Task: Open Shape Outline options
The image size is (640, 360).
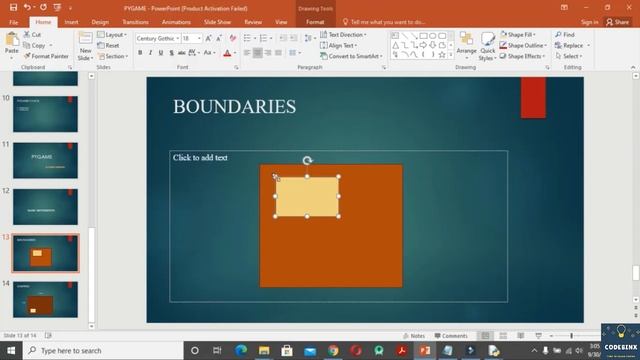Action: (523, 45)
